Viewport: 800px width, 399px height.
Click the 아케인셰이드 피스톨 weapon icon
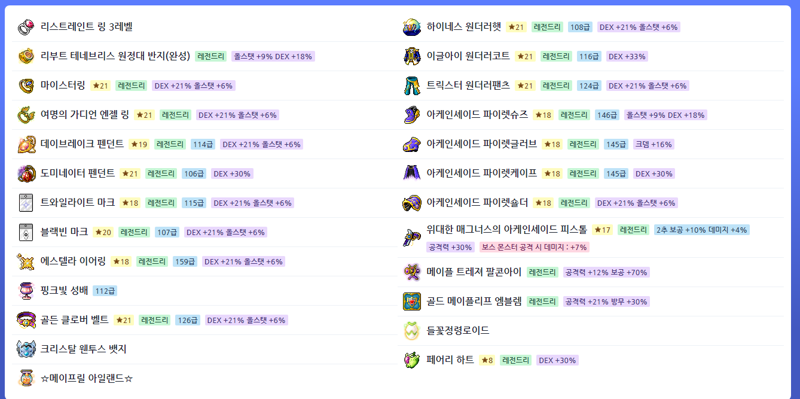[x=412, y=237]
